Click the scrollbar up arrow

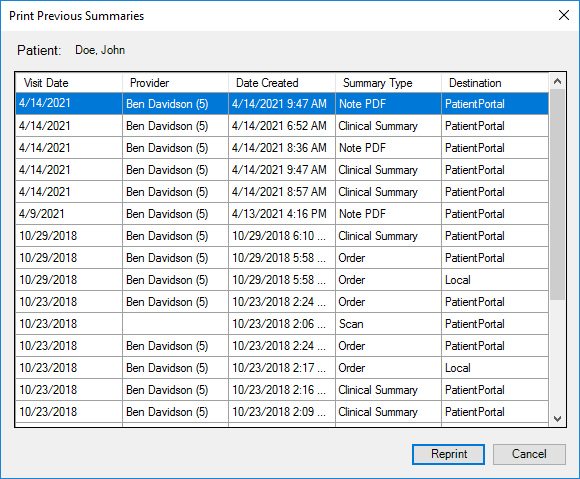[557, 82]
